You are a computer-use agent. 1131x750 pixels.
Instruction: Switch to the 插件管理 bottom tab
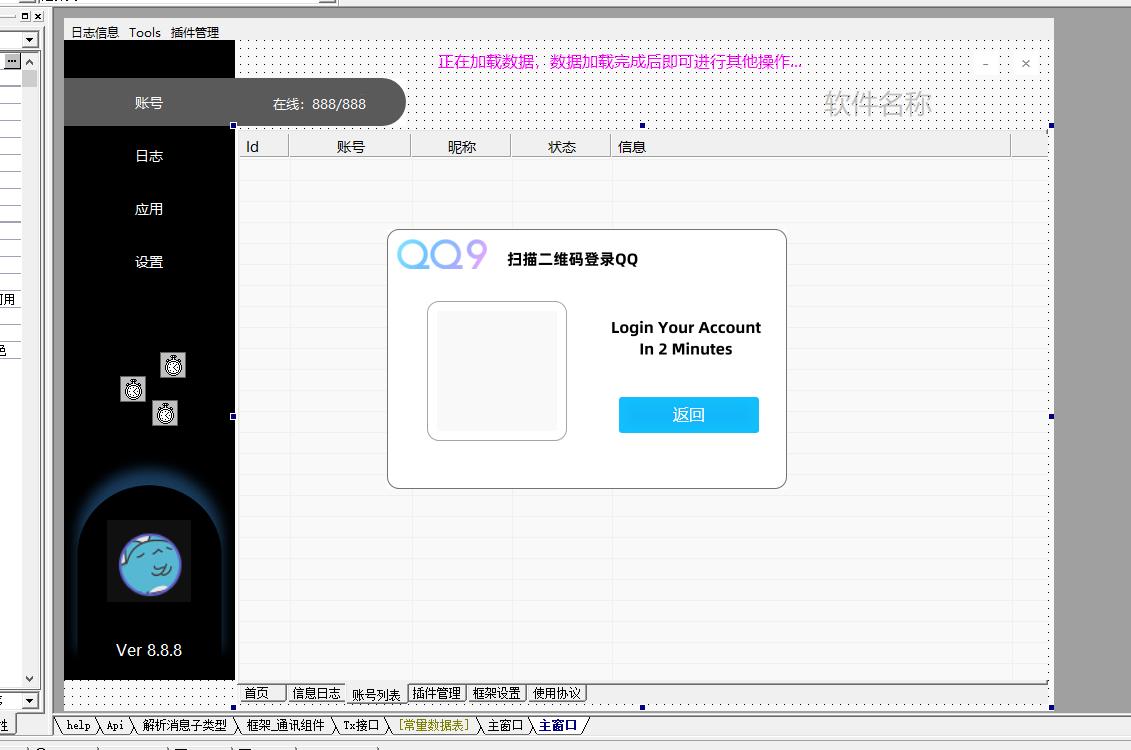pos(437,693)
